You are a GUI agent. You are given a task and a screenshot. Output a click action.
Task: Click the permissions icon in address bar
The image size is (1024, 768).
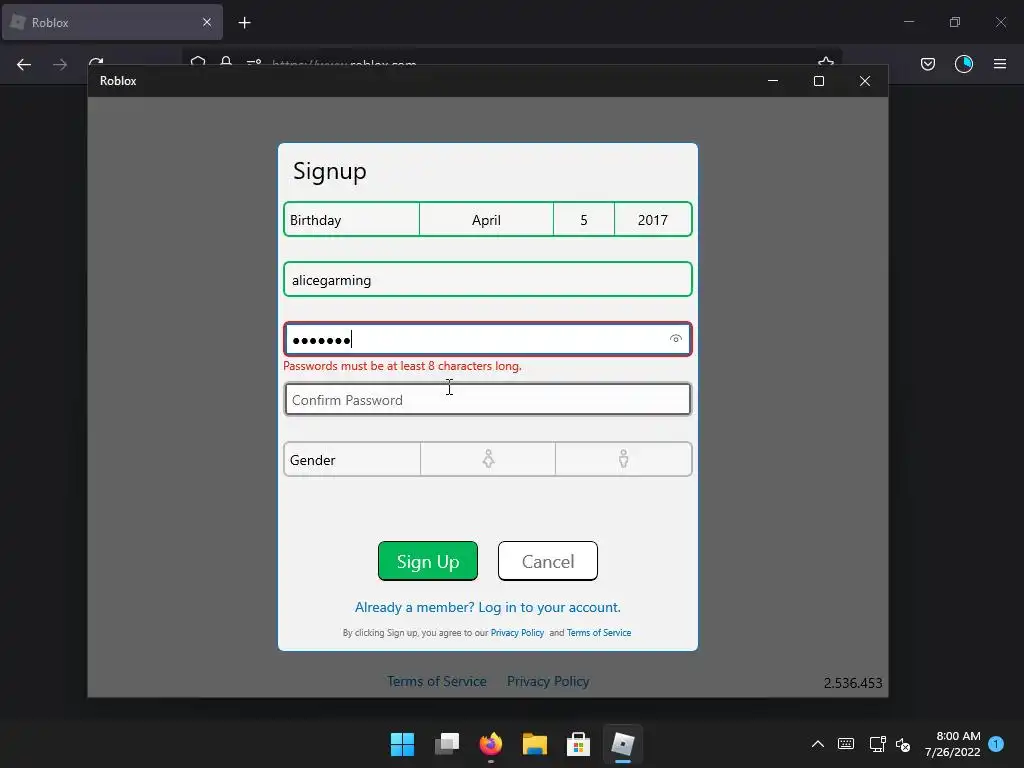pyautogui.click(x=254, y=63)
